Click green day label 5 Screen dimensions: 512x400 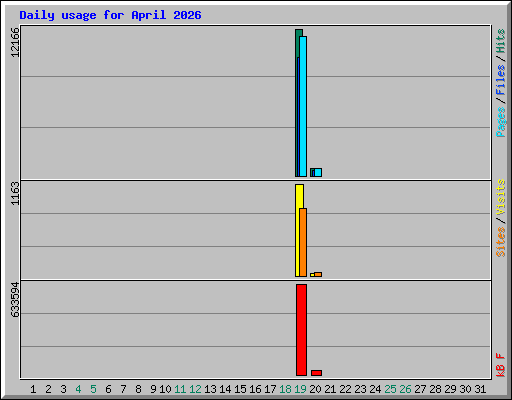(93, 389)
